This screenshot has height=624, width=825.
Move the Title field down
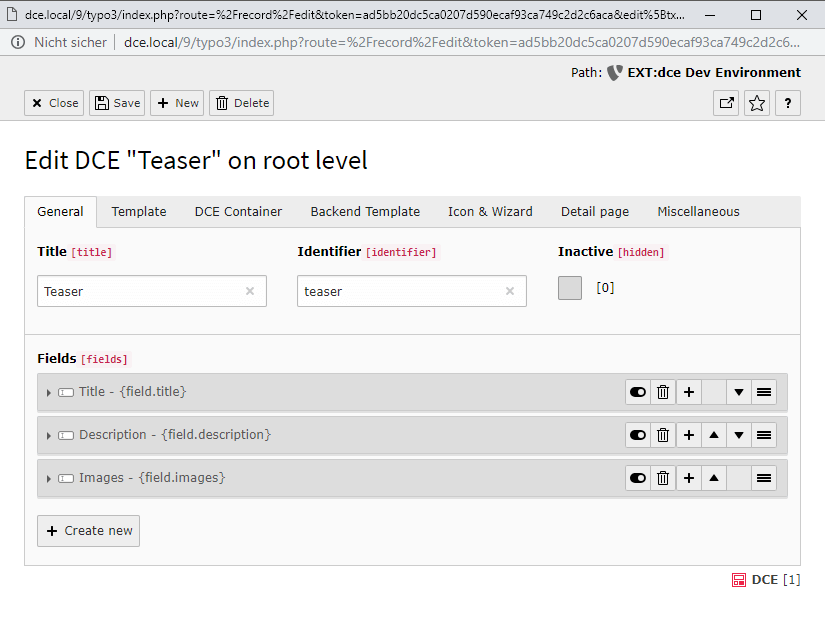click(x=739, y=392)
